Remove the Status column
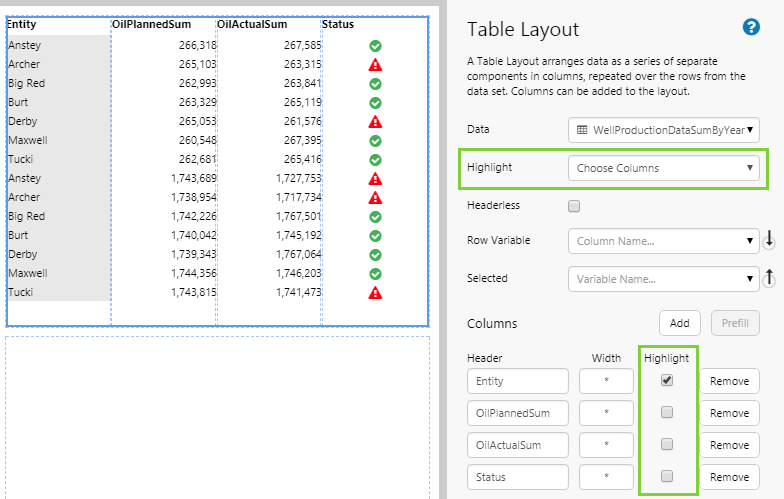The image size is (784, 499). tap(728, 477)
